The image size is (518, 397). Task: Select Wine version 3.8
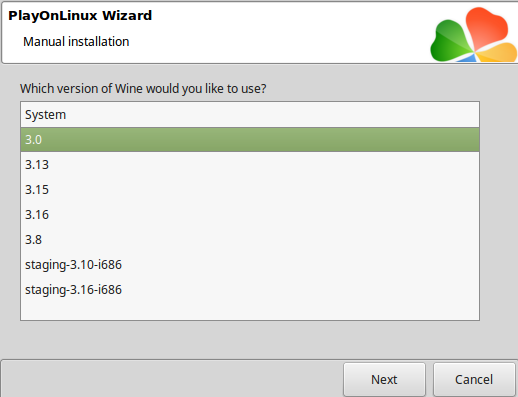250,240
